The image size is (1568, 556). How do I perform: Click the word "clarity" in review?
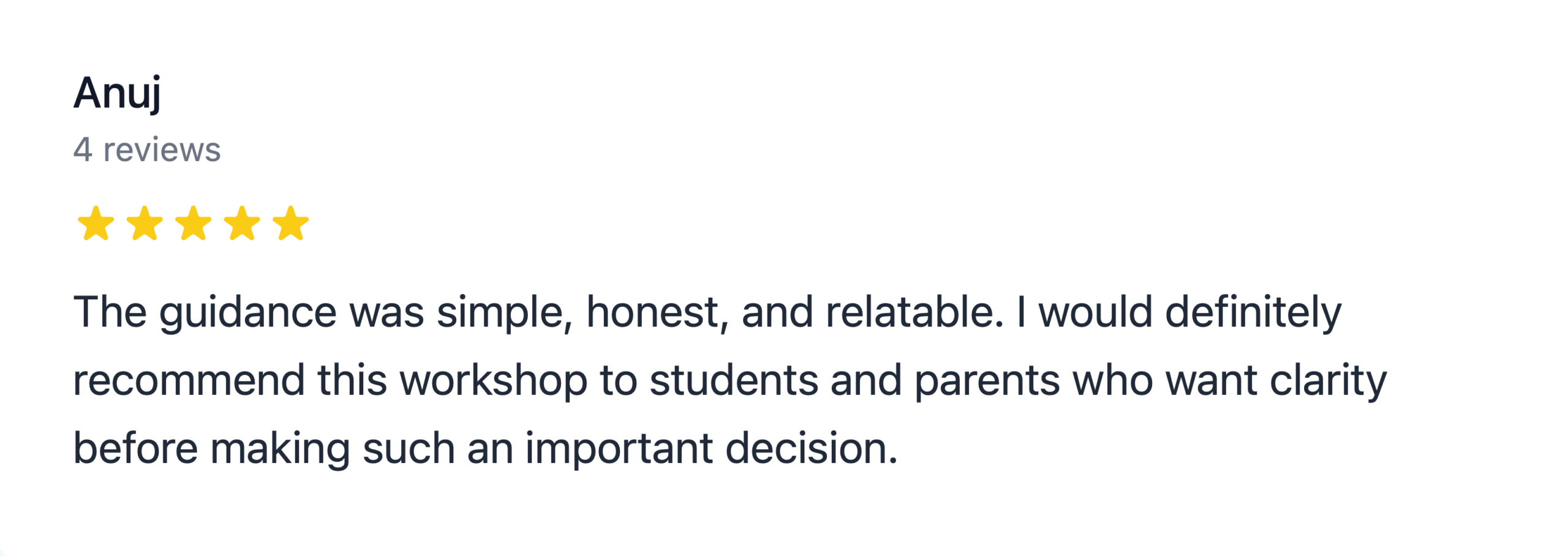[x=1327, y=381]
